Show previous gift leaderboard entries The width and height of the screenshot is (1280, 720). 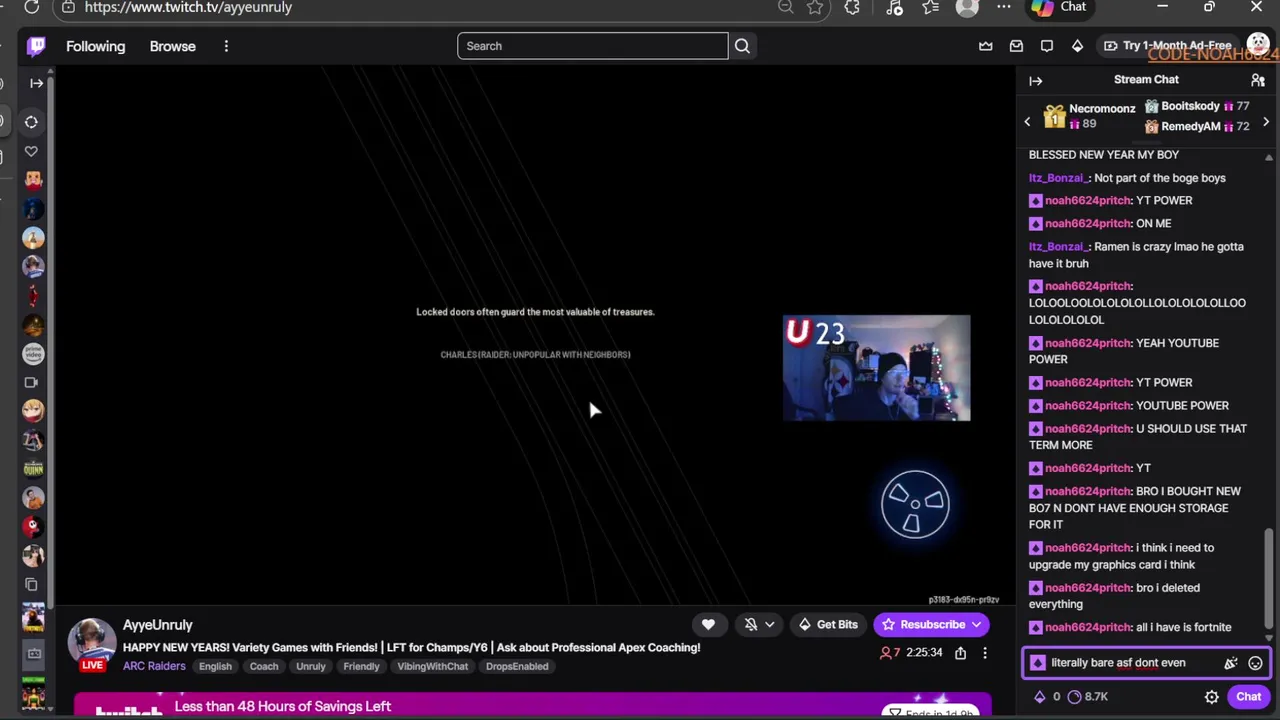1027,122
